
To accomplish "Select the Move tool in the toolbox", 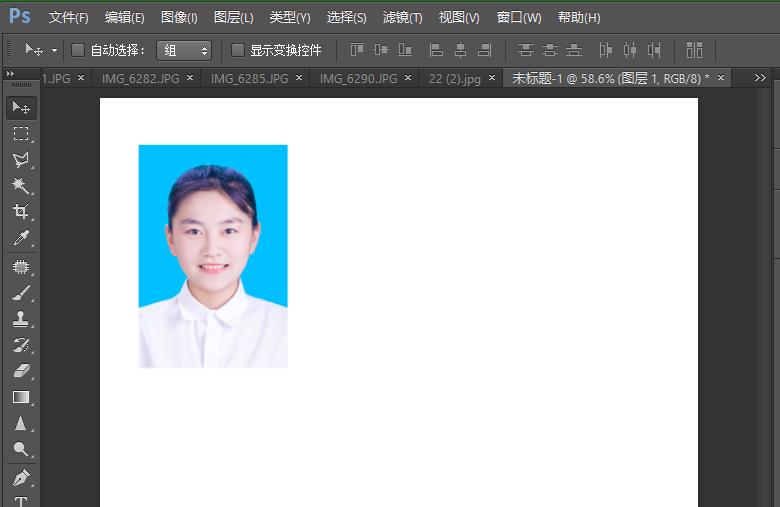I will pos(21,107).
